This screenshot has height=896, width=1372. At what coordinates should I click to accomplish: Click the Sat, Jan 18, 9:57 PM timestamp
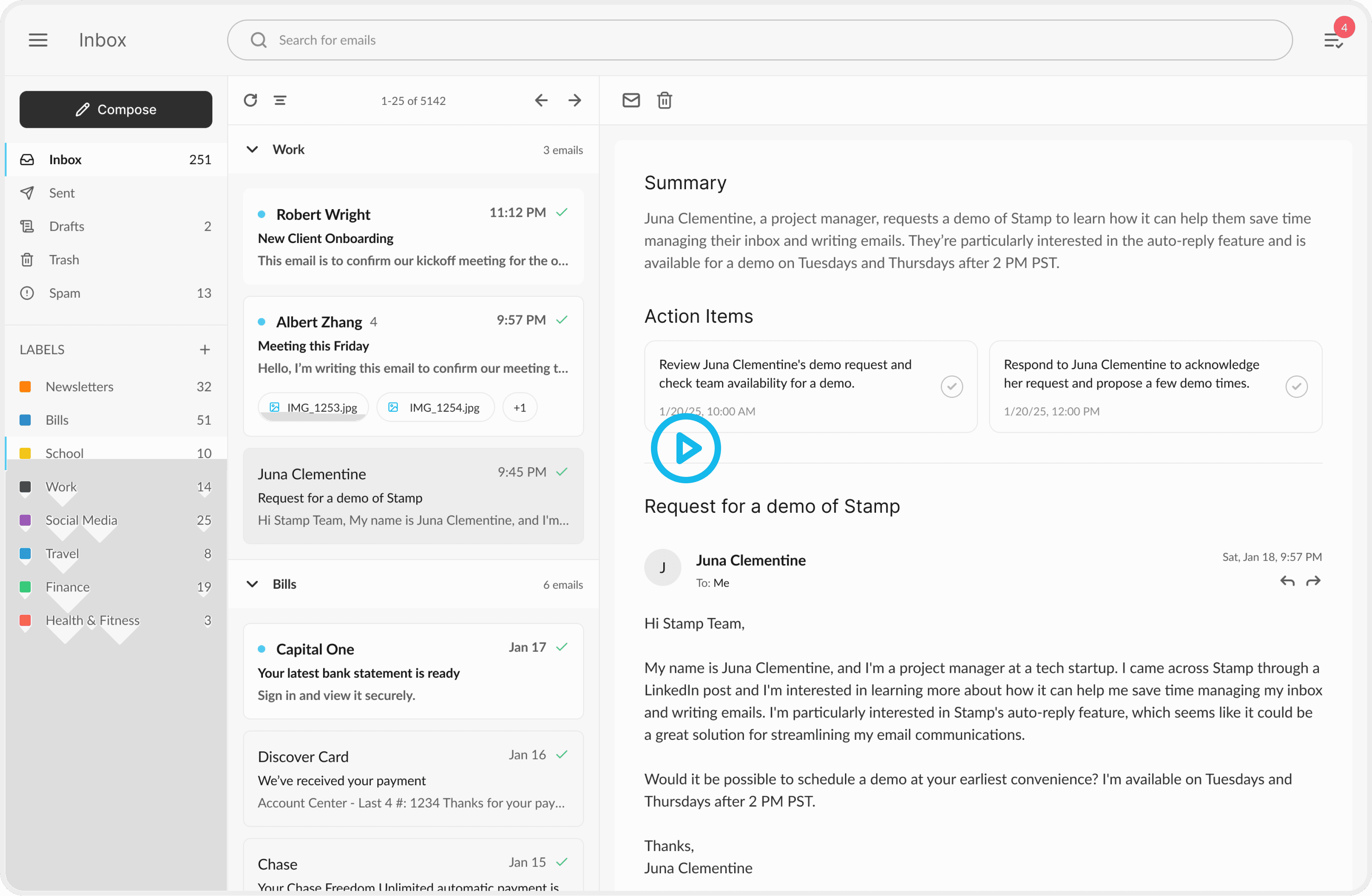[1272, 557]
